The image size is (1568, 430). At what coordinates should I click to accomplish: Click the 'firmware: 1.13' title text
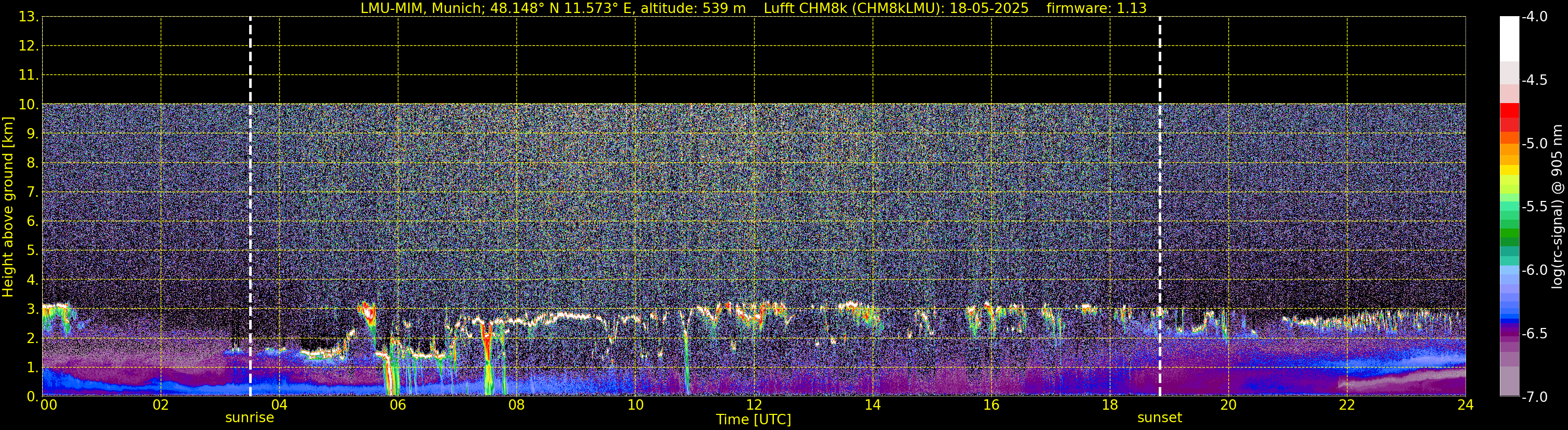(x=1096, y=8)
